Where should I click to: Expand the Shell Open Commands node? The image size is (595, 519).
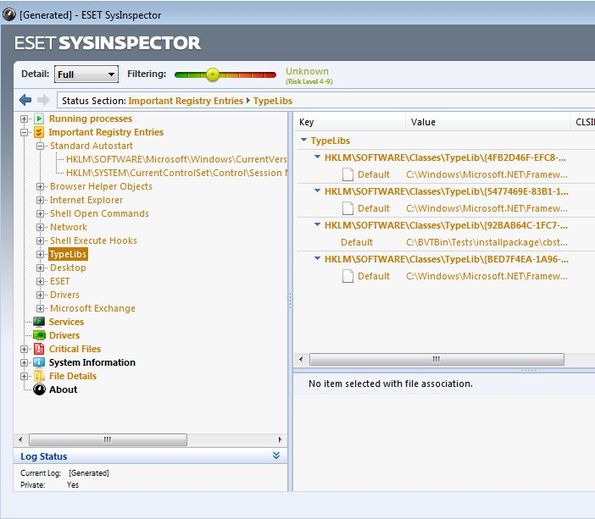click(40, 214)
